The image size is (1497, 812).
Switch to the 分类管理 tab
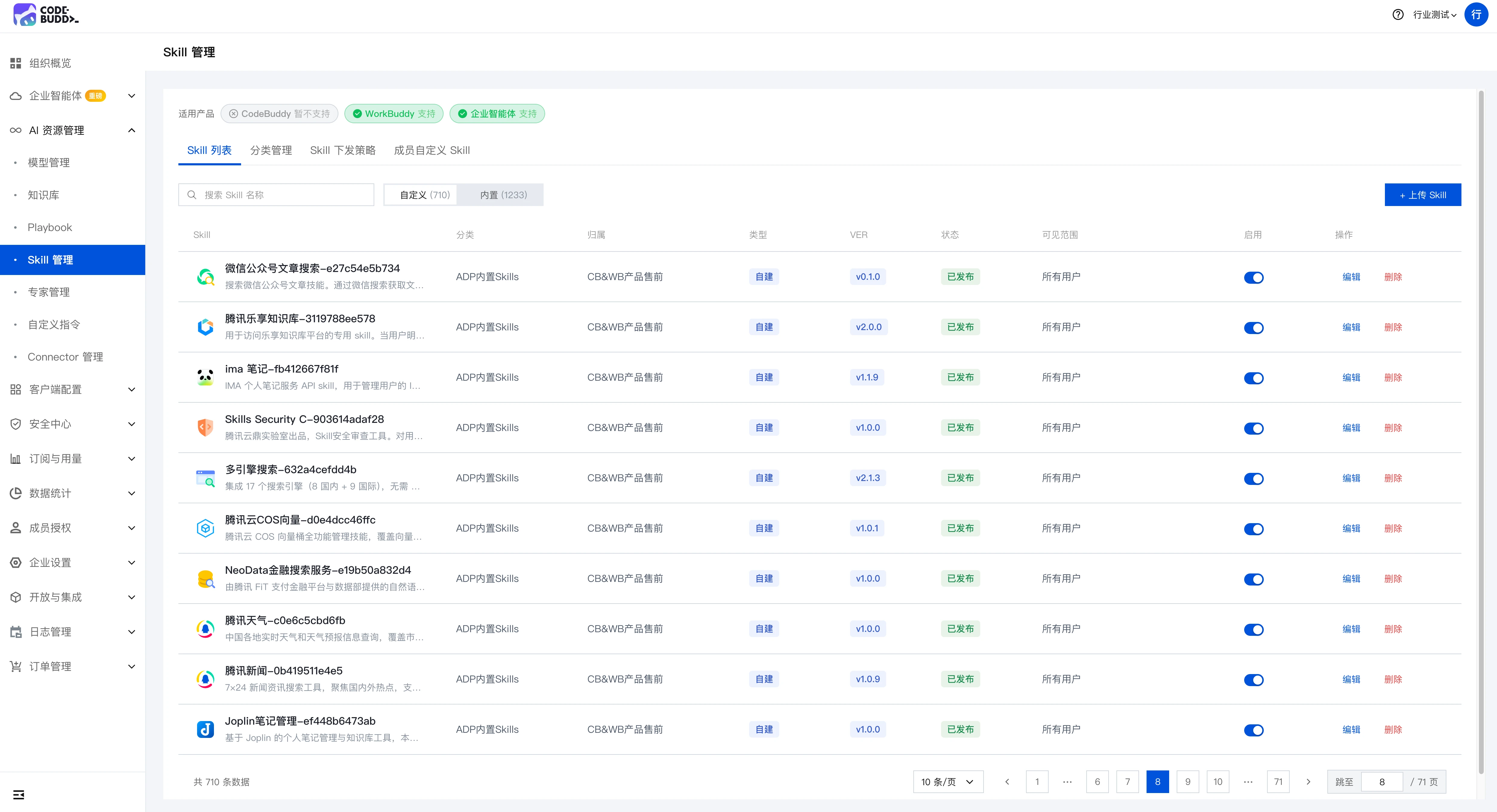click(x=271, y=150)
